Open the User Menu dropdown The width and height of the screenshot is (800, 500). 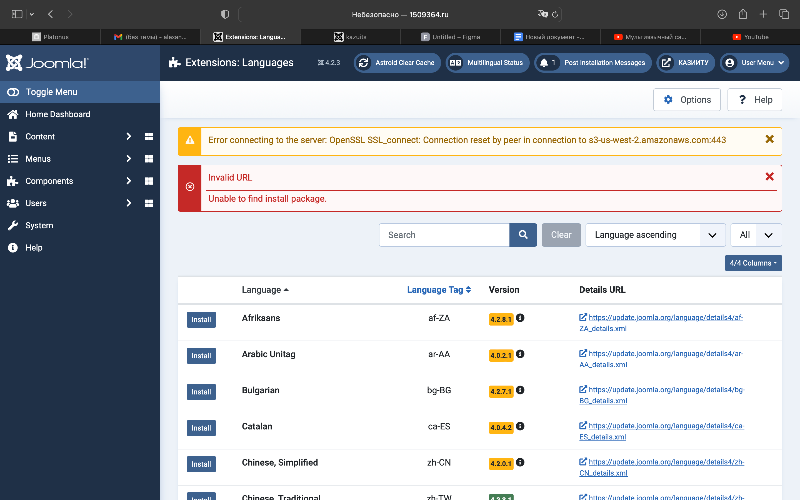(755, 63)
